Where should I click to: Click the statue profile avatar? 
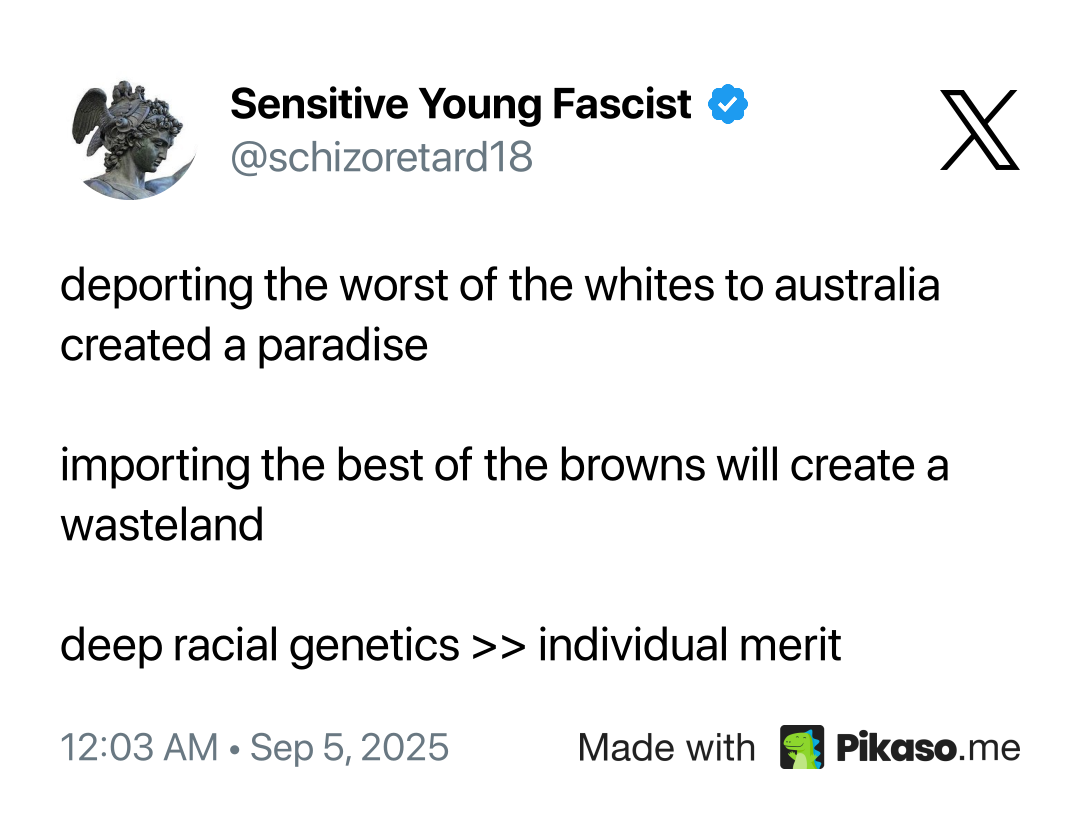(133, 140)
